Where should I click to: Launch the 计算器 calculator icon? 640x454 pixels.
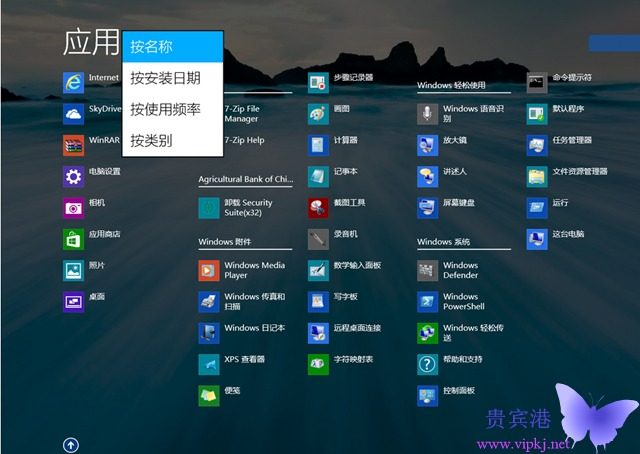[318, 145]
